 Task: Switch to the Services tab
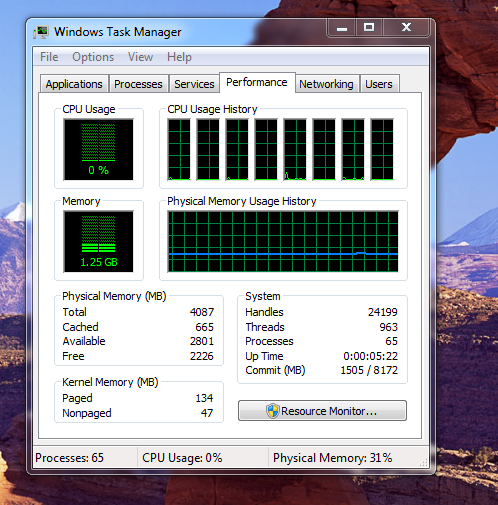pos(194,84)
